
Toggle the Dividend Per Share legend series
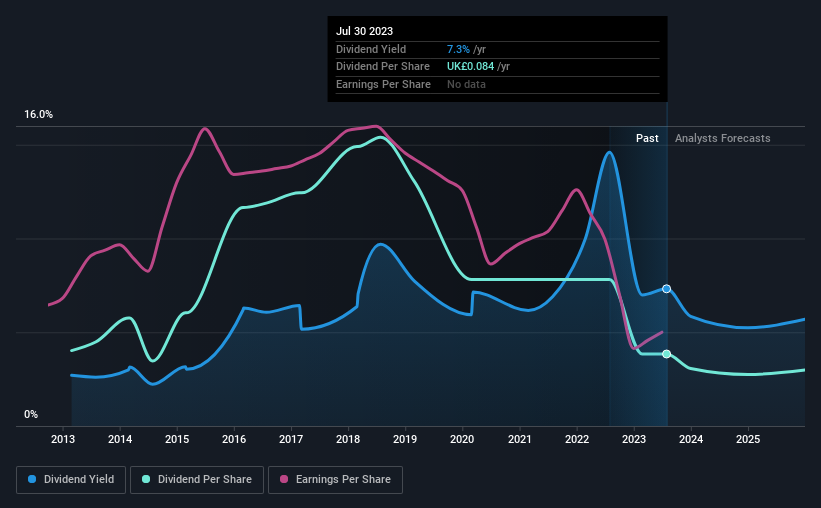pyautogui.click(x=197, y=480)
